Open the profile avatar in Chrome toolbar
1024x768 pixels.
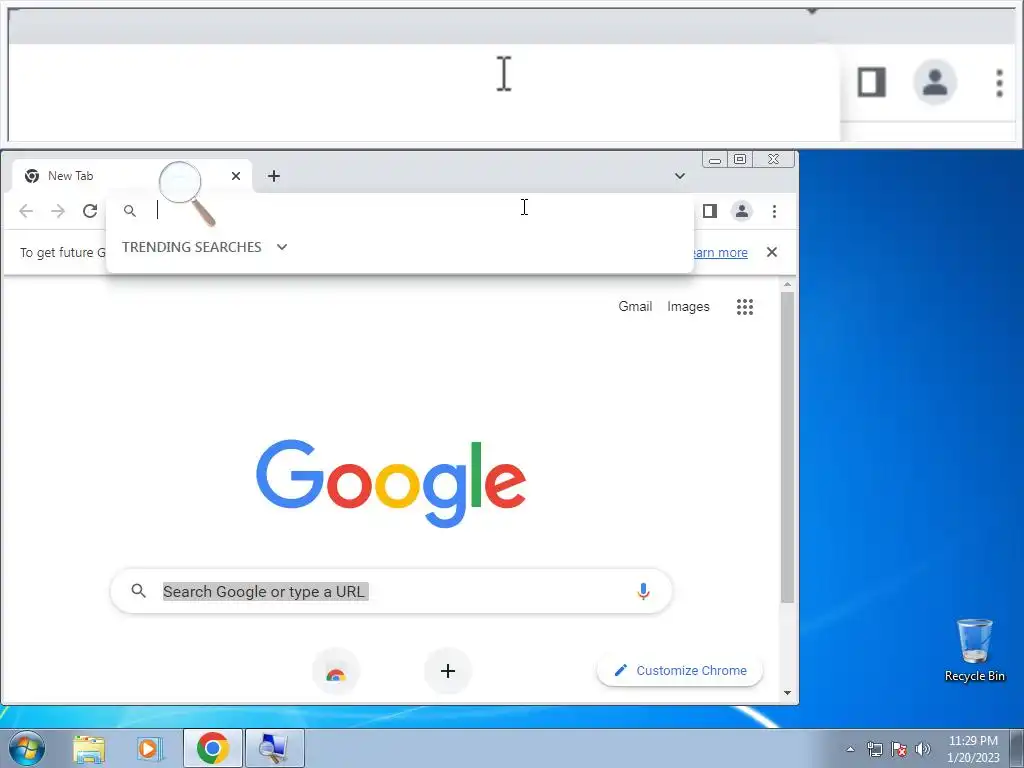[x=742, y=211]
